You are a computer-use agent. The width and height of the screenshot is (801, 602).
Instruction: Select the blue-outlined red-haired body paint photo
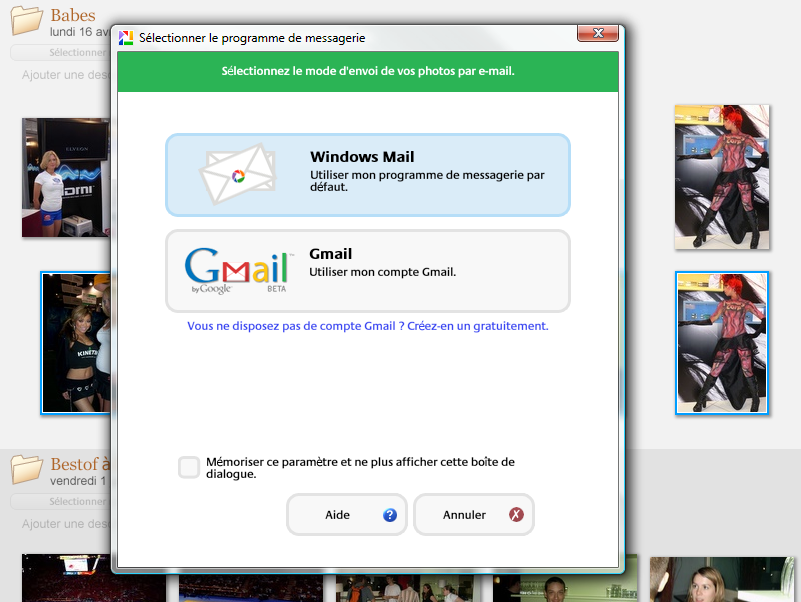[x=722, y=343]
